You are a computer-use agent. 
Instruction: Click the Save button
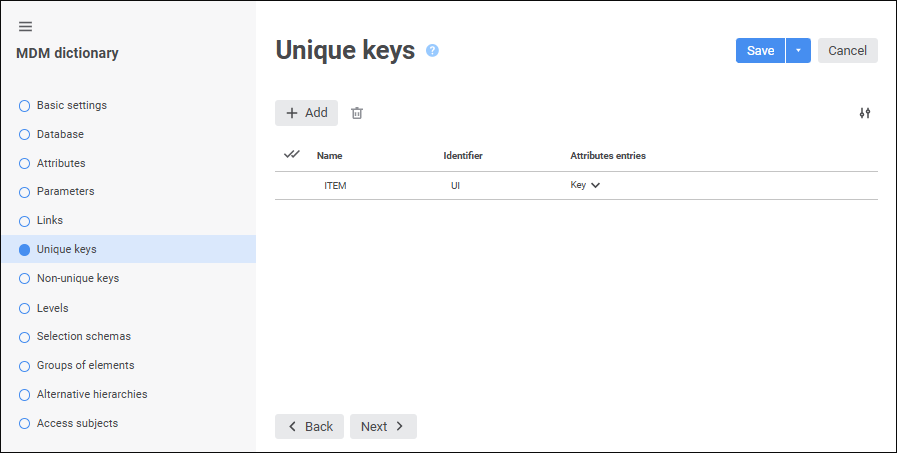tap(760, 51)
